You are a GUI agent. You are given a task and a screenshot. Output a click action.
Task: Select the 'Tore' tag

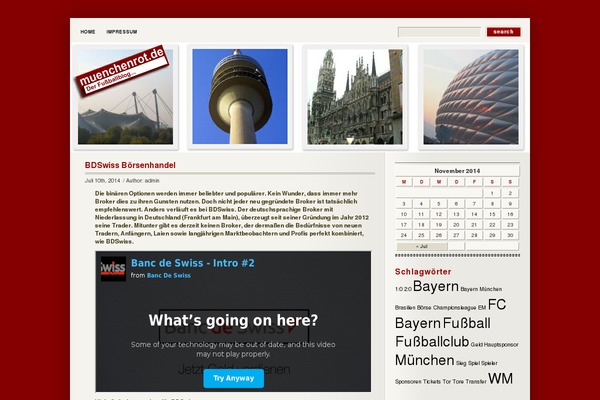458,382
